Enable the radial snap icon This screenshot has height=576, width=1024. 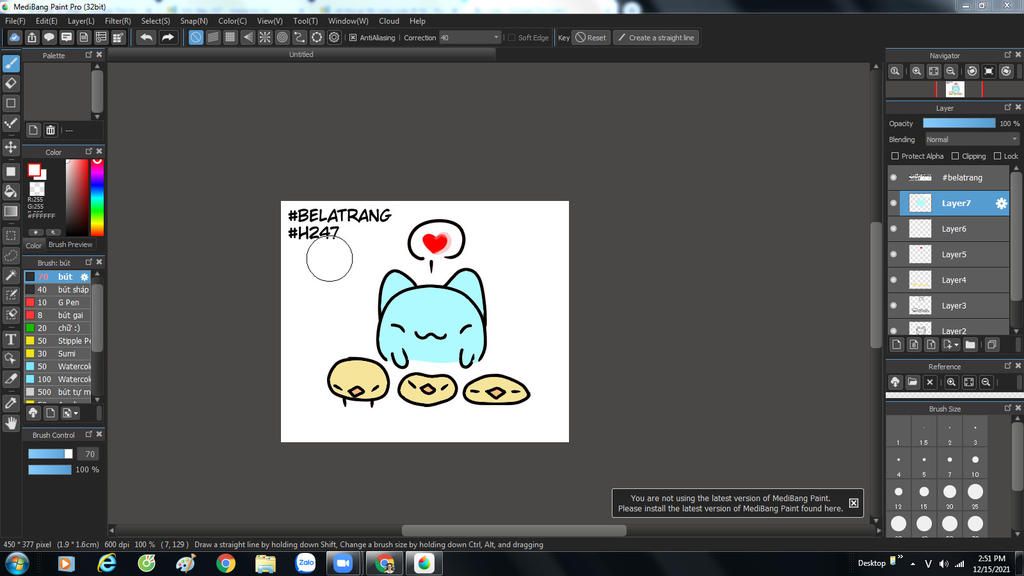click(264, 37)
